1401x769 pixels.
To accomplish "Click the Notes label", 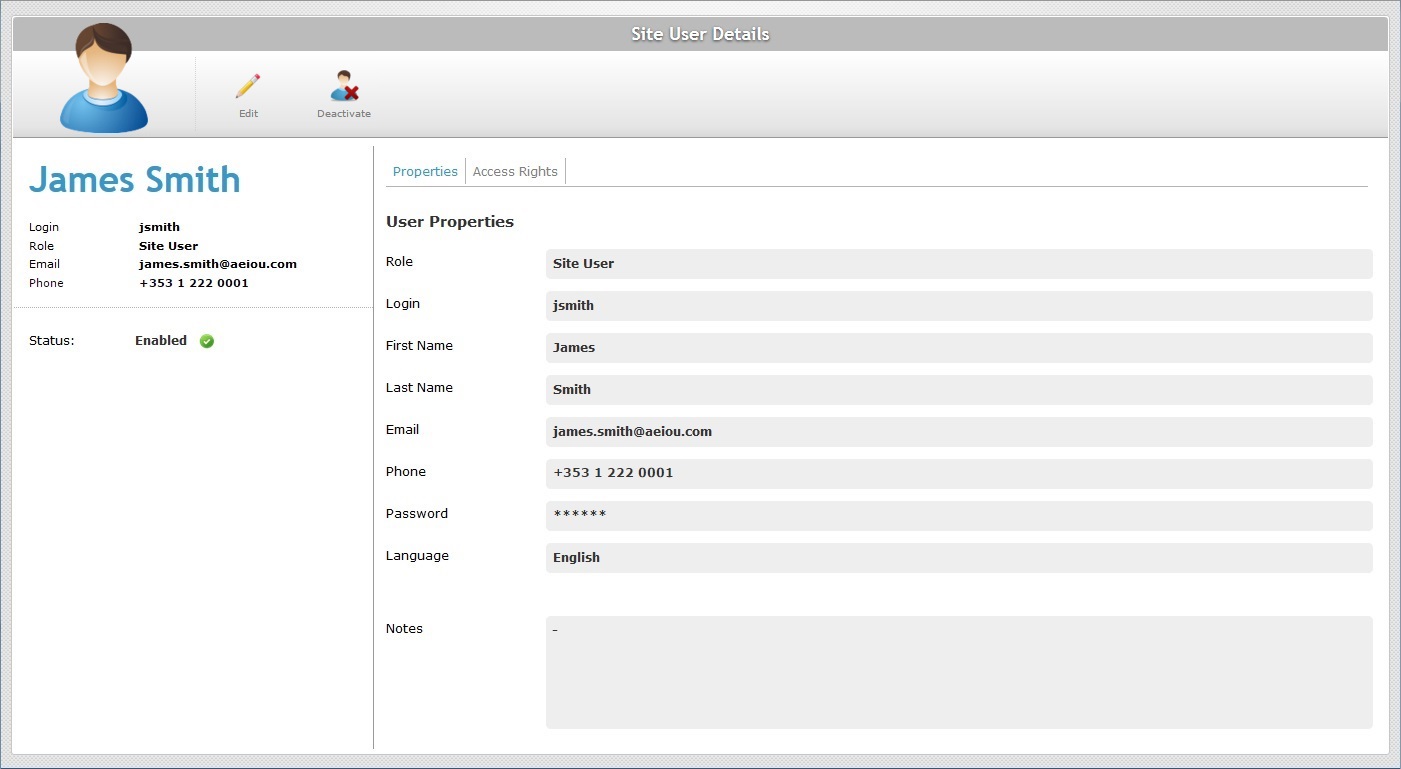I will pyautogui.click(x=404, y=629).
